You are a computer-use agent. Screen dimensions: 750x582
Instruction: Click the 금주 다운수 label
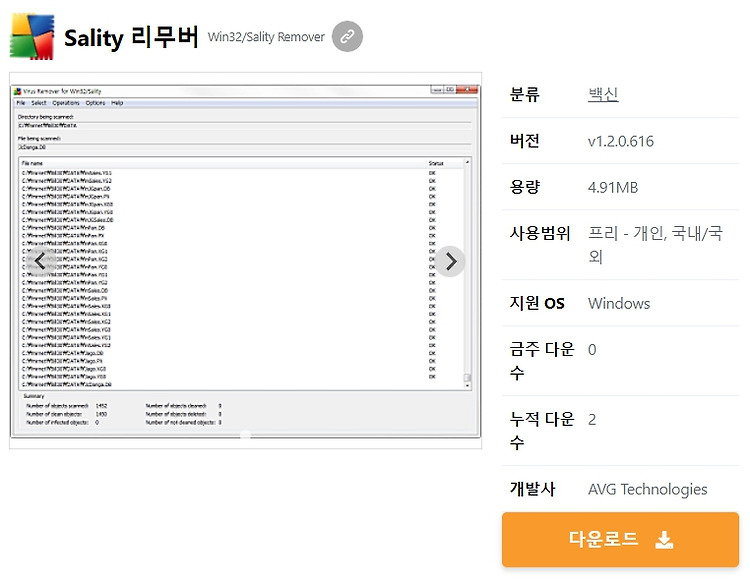tap(542, 361)
